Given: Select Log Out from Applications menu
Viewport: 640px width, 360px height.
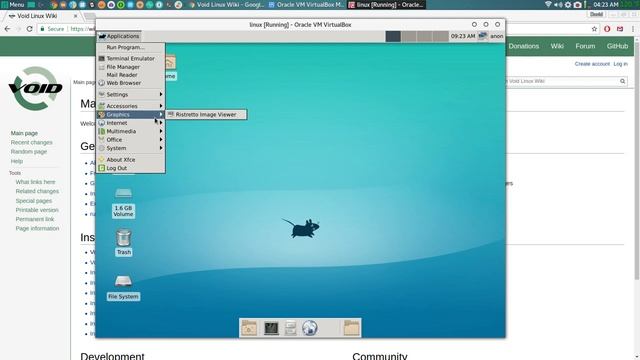Looking at the screenshot, I should pos(131,168).
